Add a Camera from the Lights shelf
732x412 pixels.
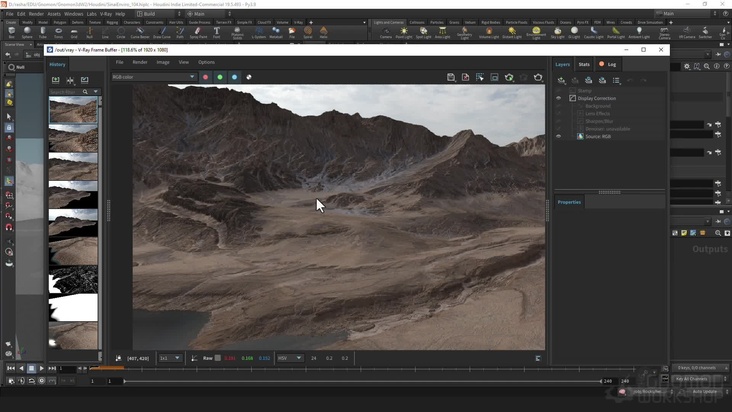tap(386, 32)
